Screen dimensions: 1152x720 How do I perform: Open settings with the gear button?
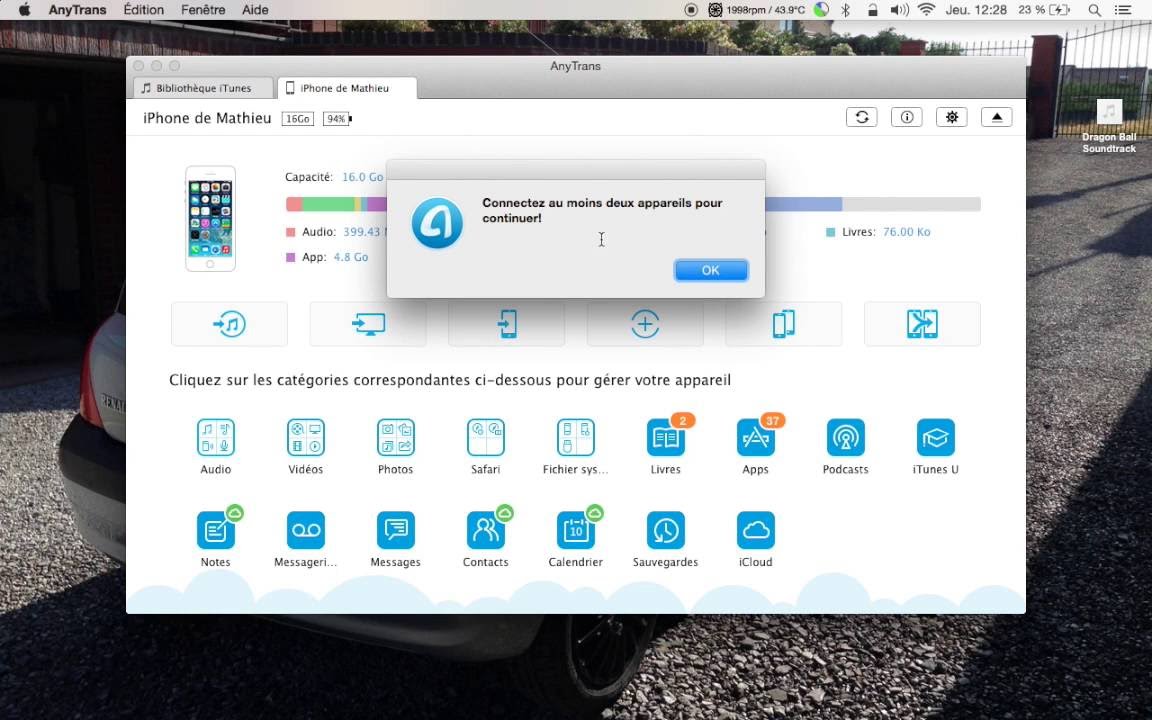(x=951, y=117)
